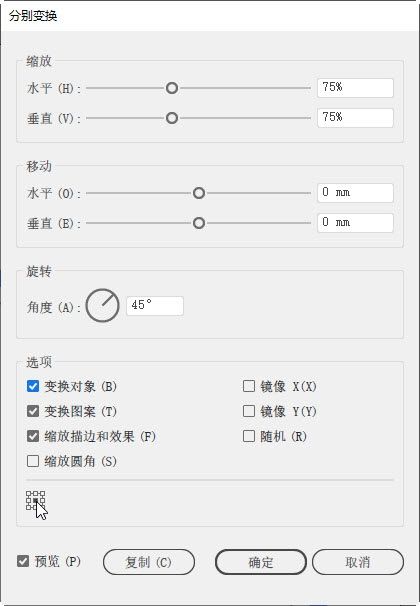Enable the 随机 (R) checkbox
The width and height of the screenshot is (420, 606).
pos(249,436)
